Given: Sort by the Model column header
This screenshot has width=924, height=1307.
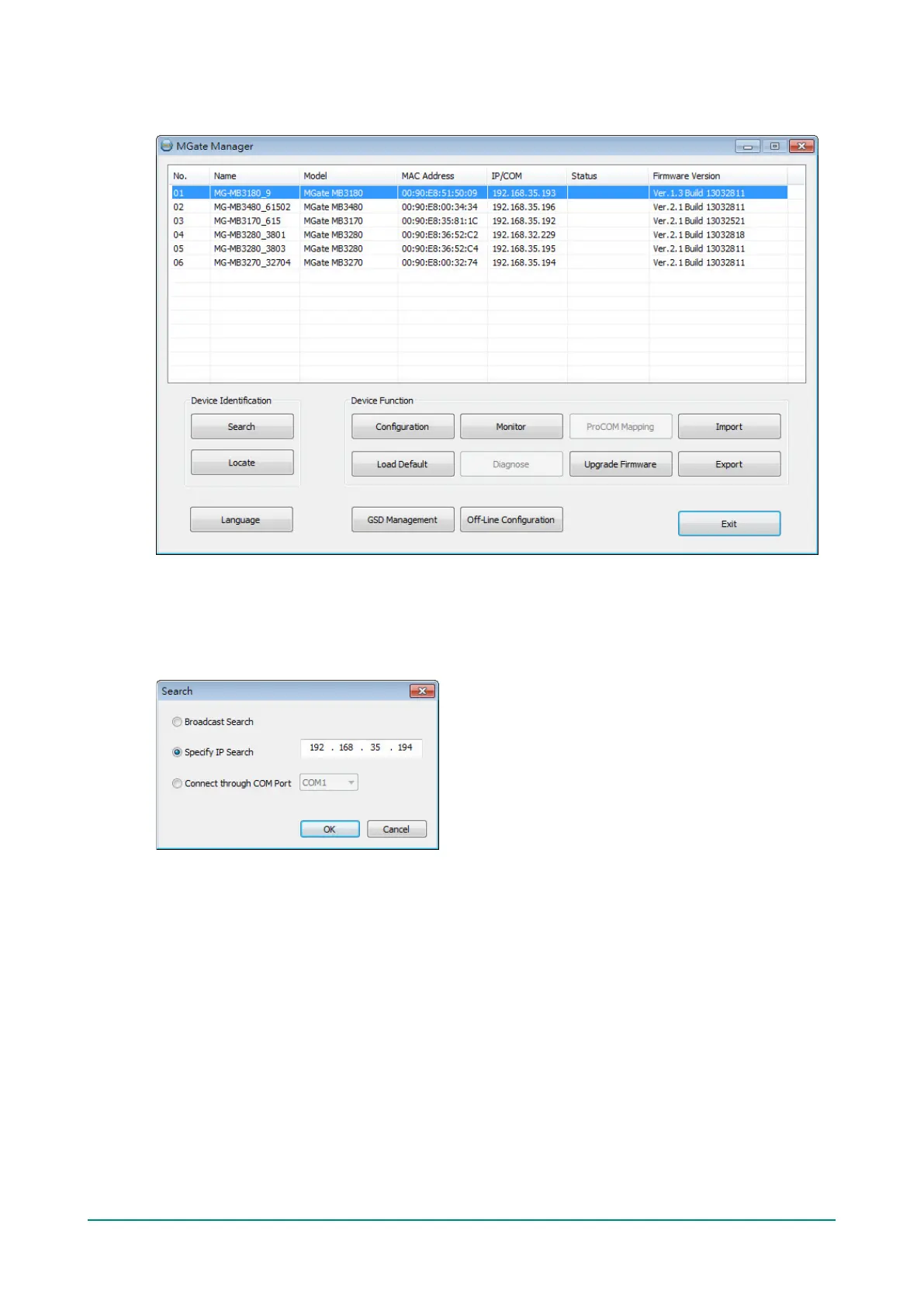Looking at the screenshot, I should [348, 176].
